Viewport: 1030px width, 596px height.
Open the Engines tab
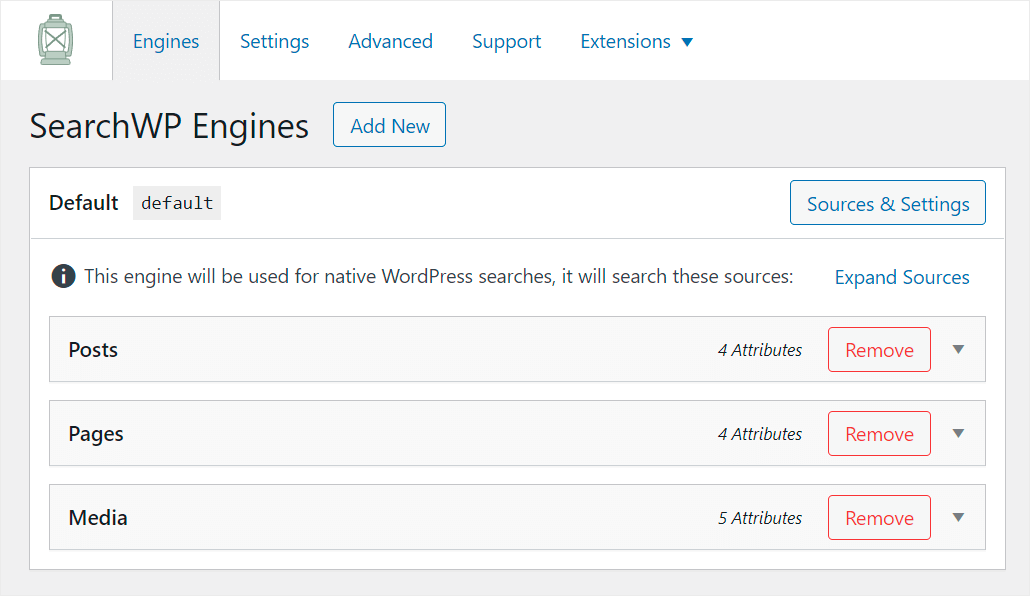click(166, 41)
